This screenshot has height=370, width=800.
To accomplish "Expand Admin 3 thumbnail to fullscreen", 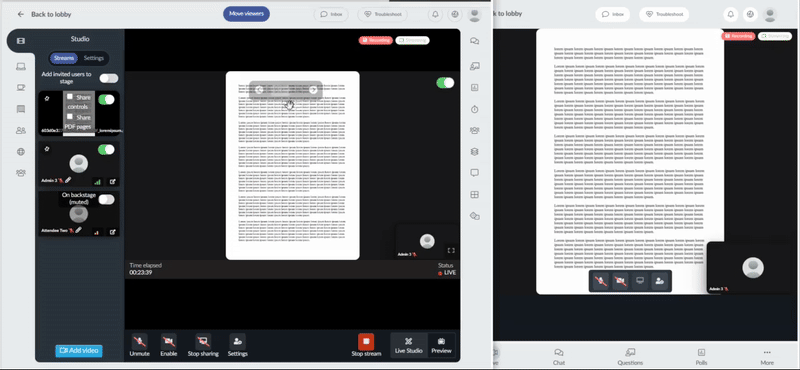I will pos(451,251).
